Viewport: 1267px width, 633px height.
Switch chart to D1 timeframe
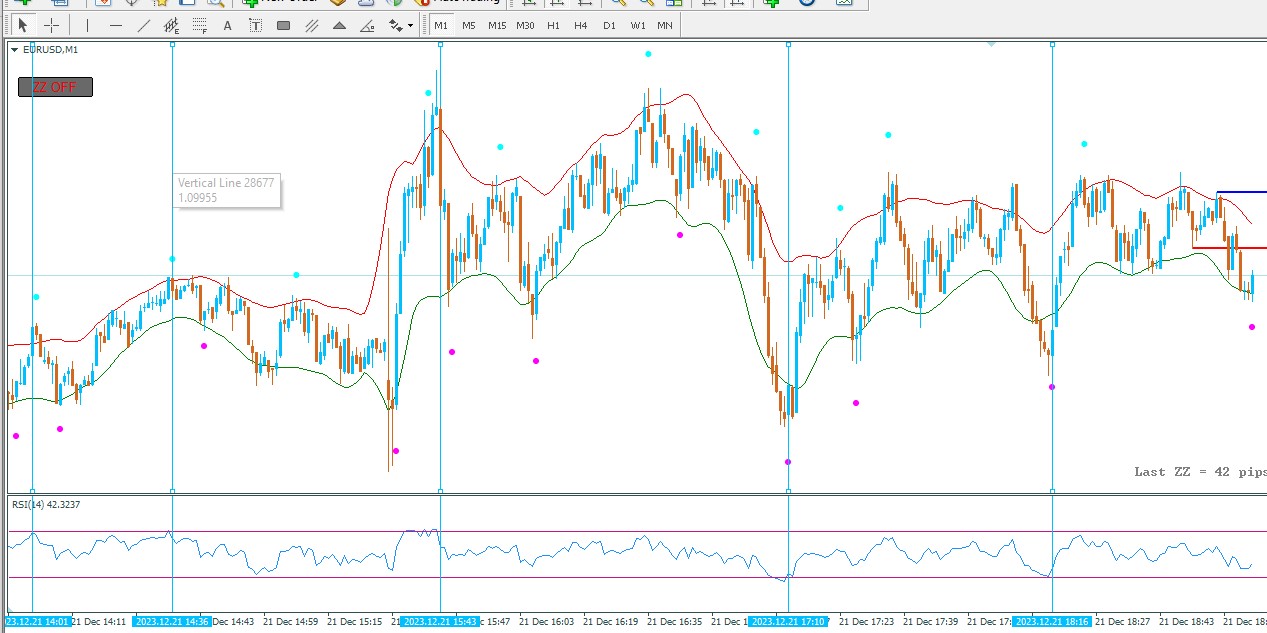[609, 25]
